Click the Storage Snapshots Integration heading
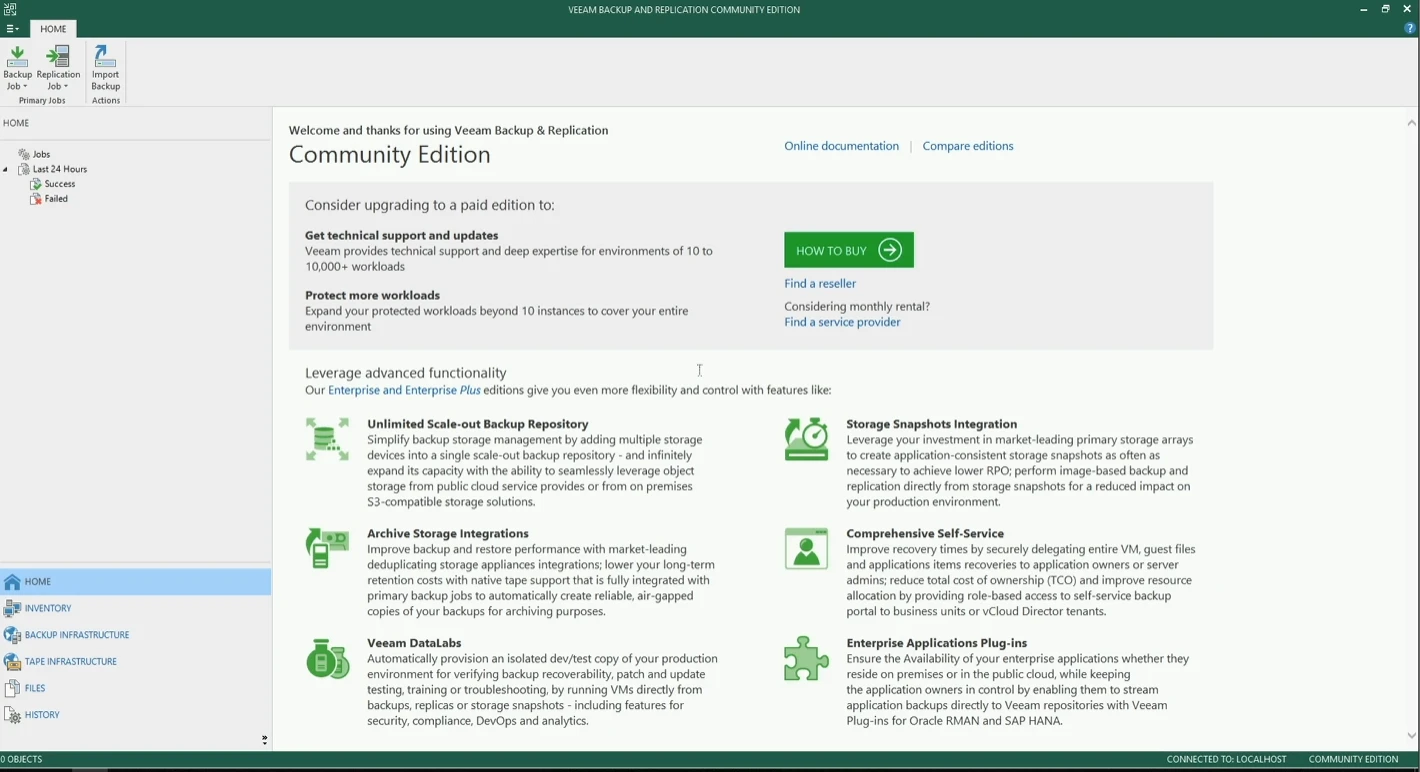1420x772 pixels. click(x=931, y=424)
